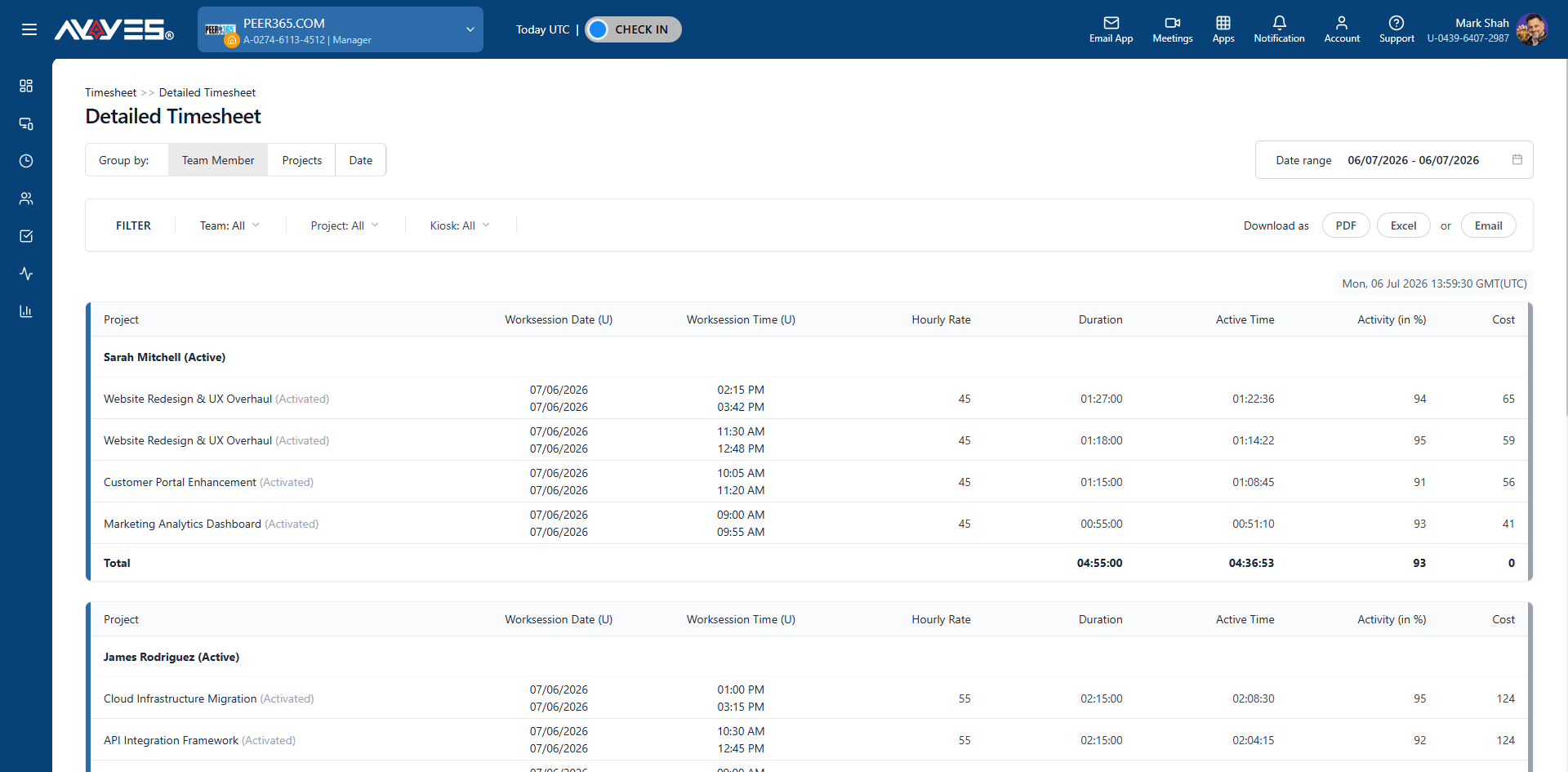Open the Team: All filter dropdown

(x=229, y=225)
